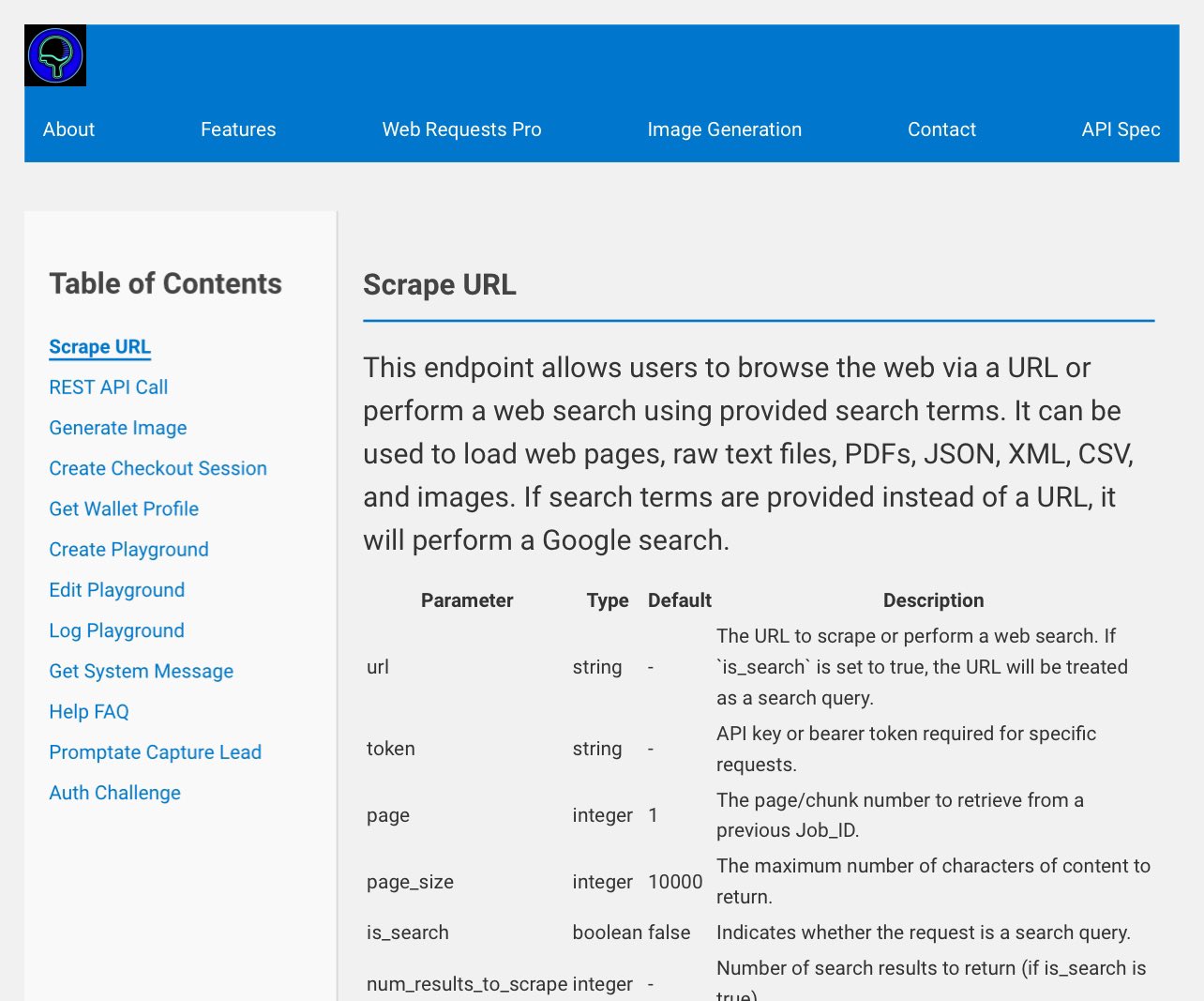Open Promptate Capture Lead link
Image resolution: width=1204 pixels, height=1001 pixels.
156,752
